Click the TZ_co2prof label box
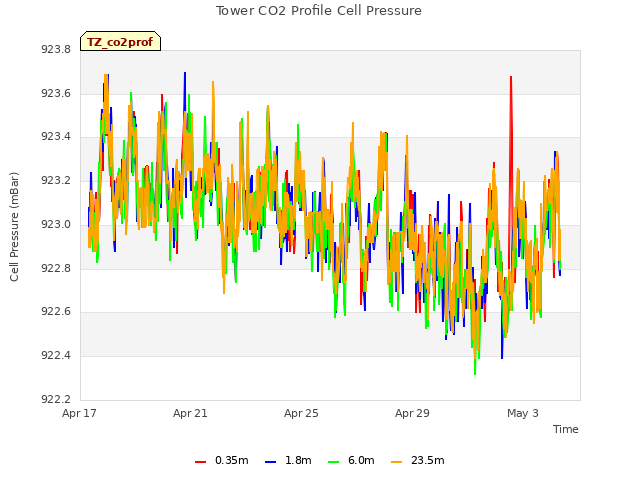The width and height of the screenshot is (640, 480). click(x=120, y=41)
